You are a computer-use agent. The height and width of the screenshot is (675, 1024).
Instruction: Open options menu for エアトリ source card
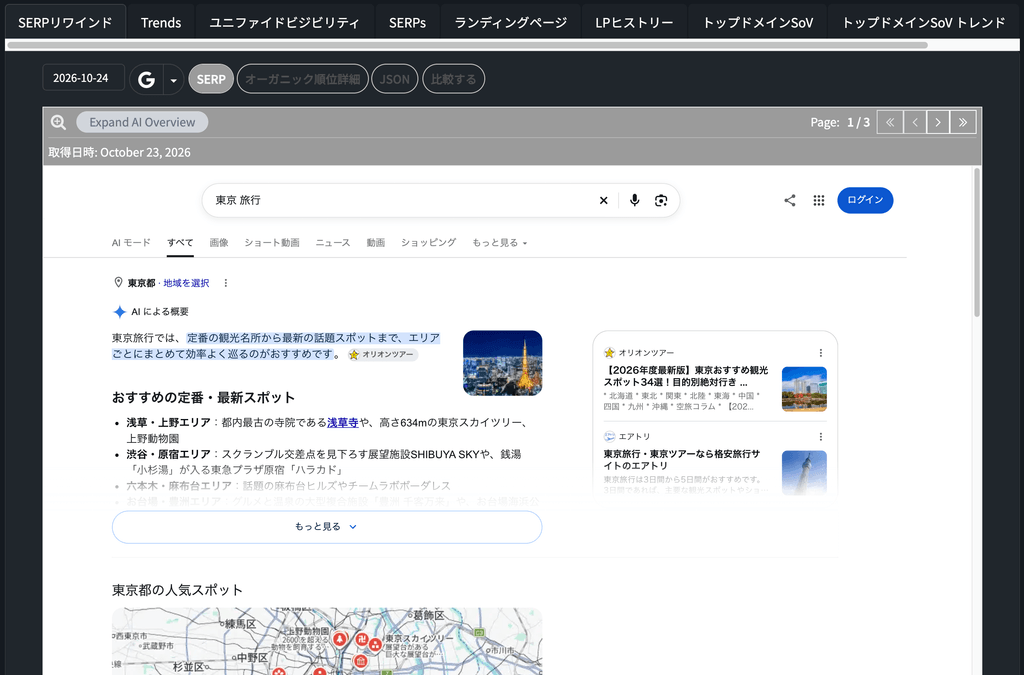(x=821, y=437)
